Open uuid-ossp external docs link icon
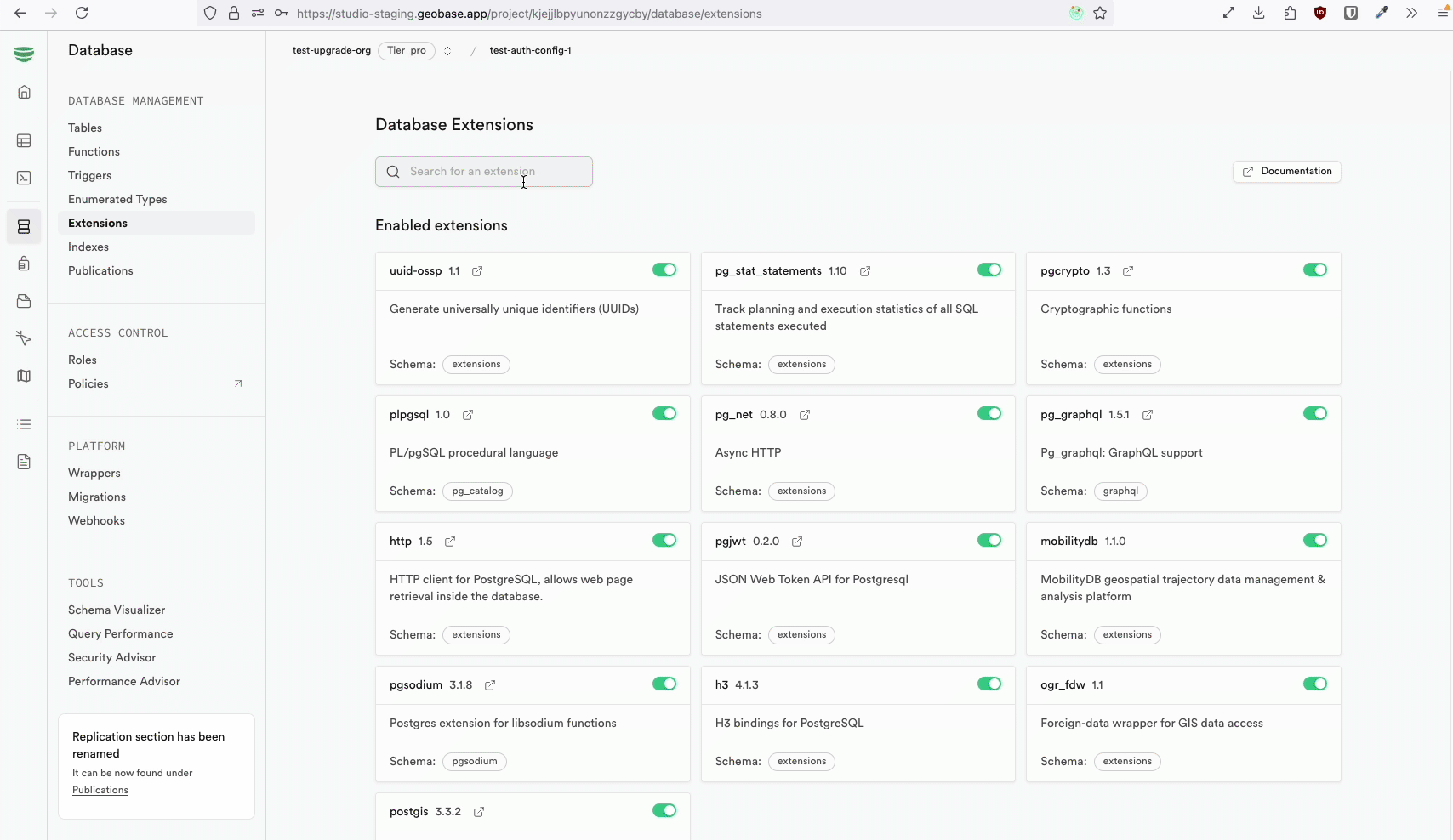Screen dimensions: 1453x840 coord(477,271)
